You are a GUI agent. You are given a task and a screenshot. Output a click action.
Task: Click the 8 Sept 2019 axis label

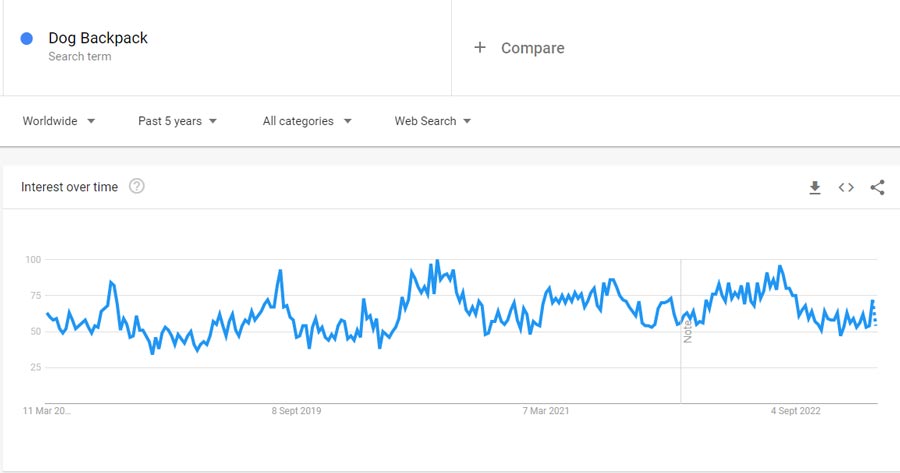click(296, 411)
